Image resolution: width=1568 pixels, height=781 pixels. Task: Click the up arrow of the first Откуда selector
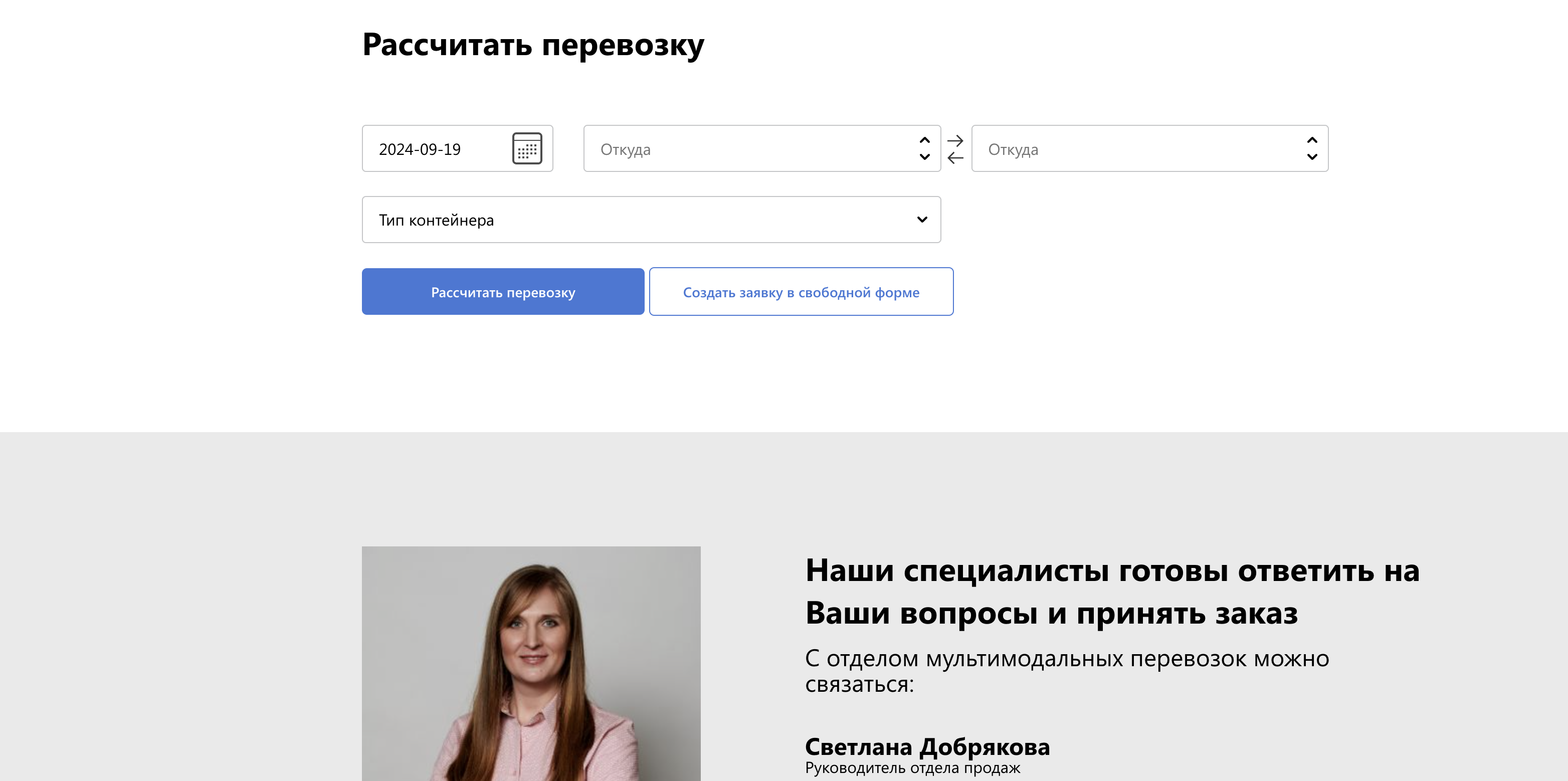coord(923,139)
